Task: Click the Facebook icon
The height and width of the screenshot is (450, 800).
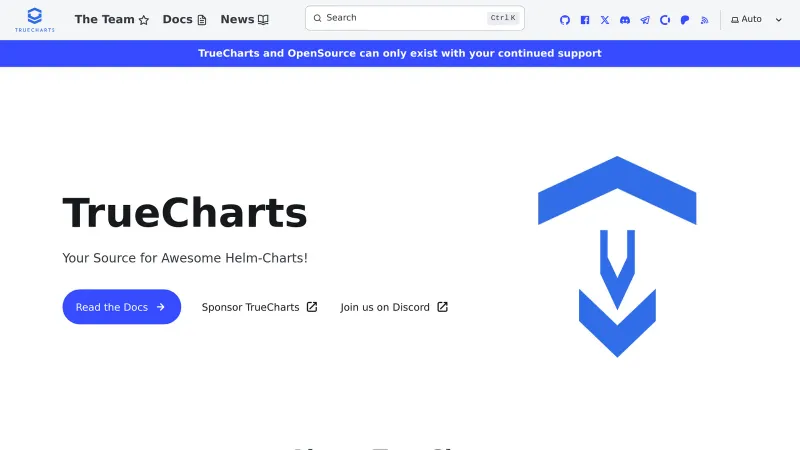Action: pos(585,20)
